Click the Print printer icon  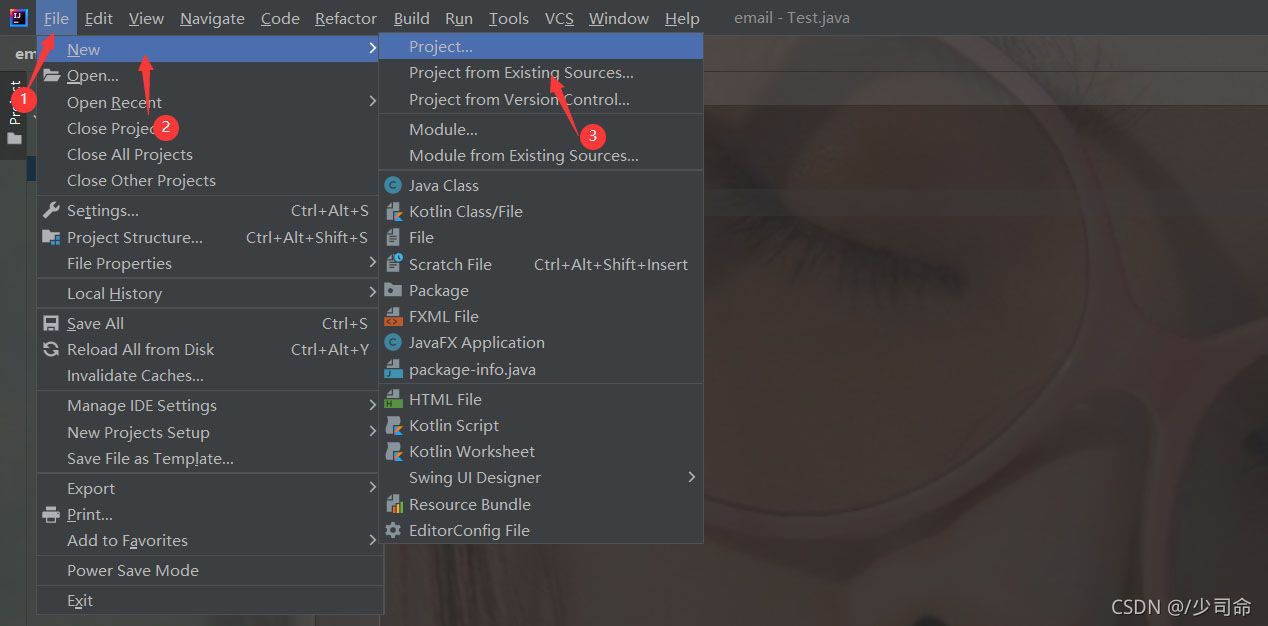(x=51, y=514)
